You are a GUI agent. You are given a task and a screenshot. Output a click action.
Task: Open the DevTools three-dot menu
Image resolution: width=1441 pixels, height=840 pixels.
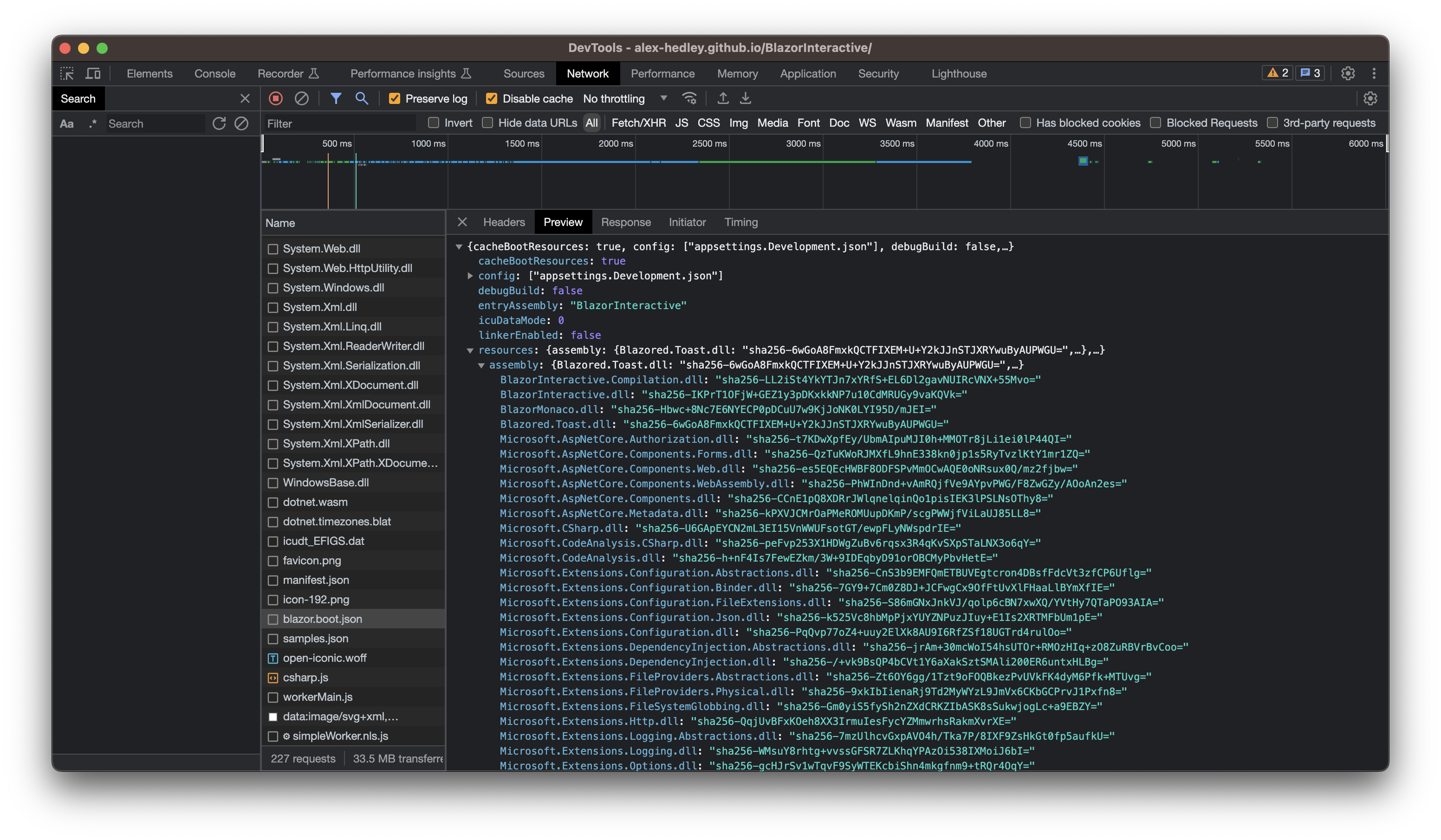pos(1374,74)
